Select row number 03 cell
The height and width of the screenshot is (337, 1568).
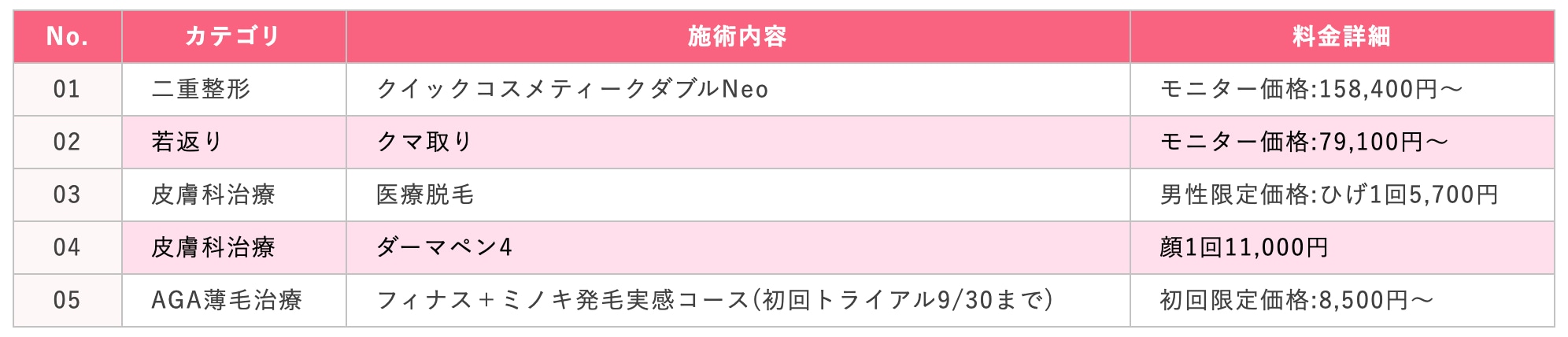[x=68, y=194]
